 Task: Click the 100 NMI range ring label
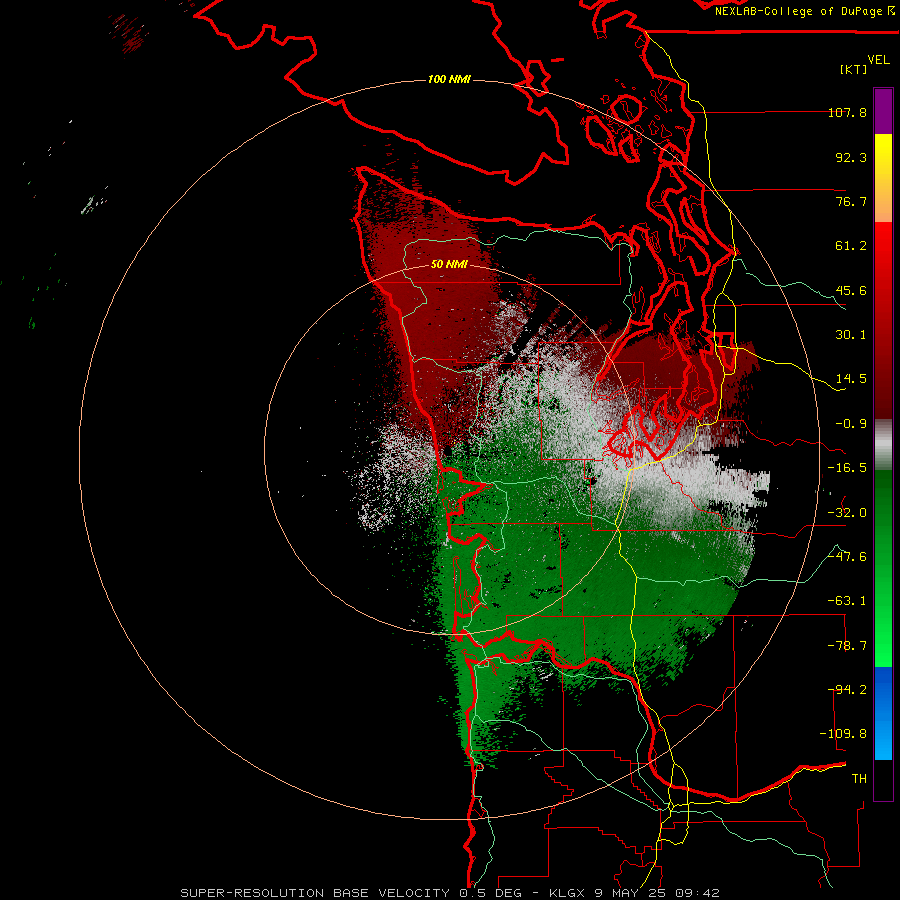(449, 79)
